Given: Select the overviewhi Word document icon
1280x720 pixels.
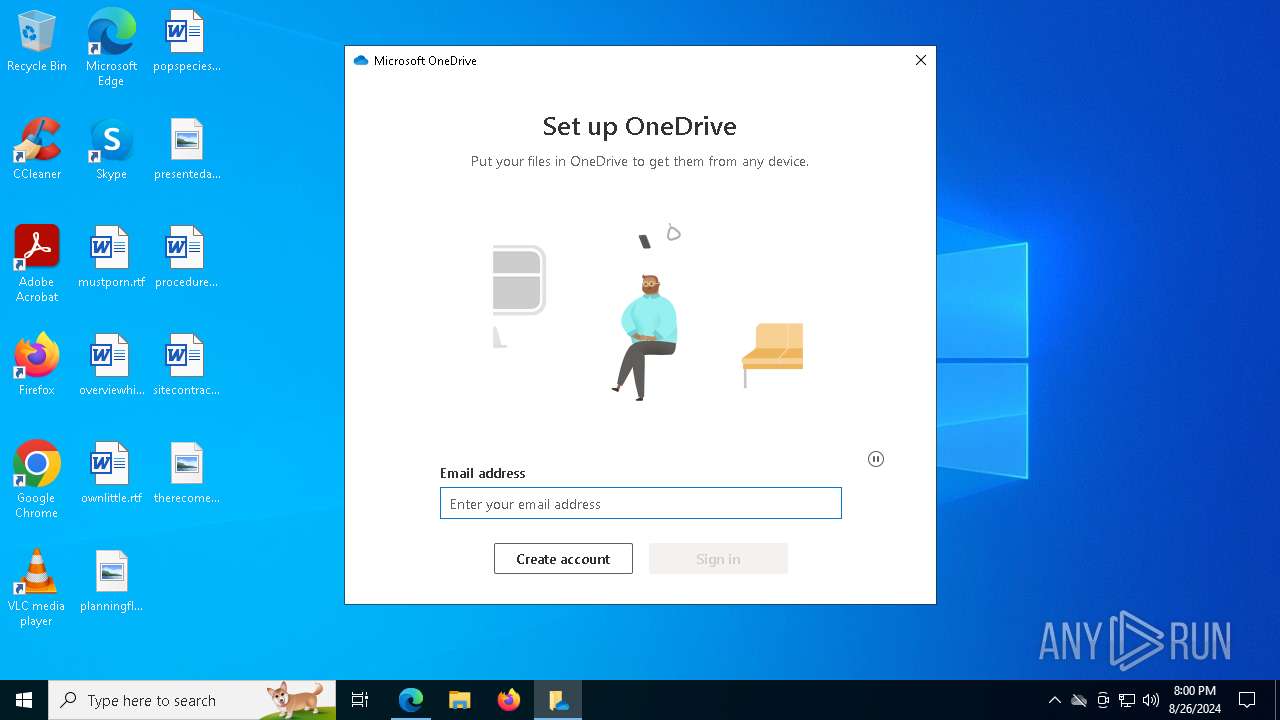Looking at the screenshot, I should pyautogui.click(x=111, y=366).
